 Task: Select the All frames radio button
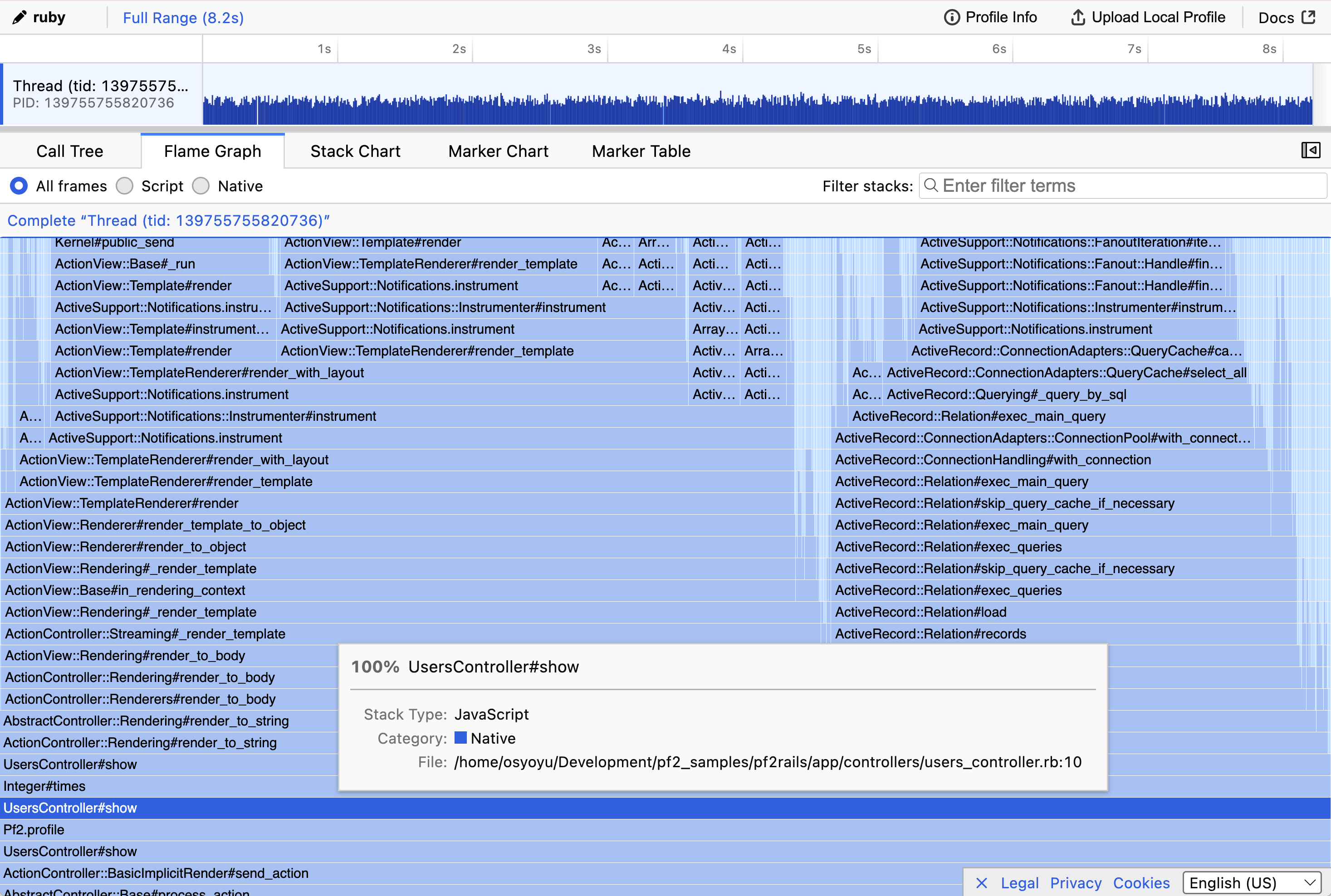tap(19, 186)
